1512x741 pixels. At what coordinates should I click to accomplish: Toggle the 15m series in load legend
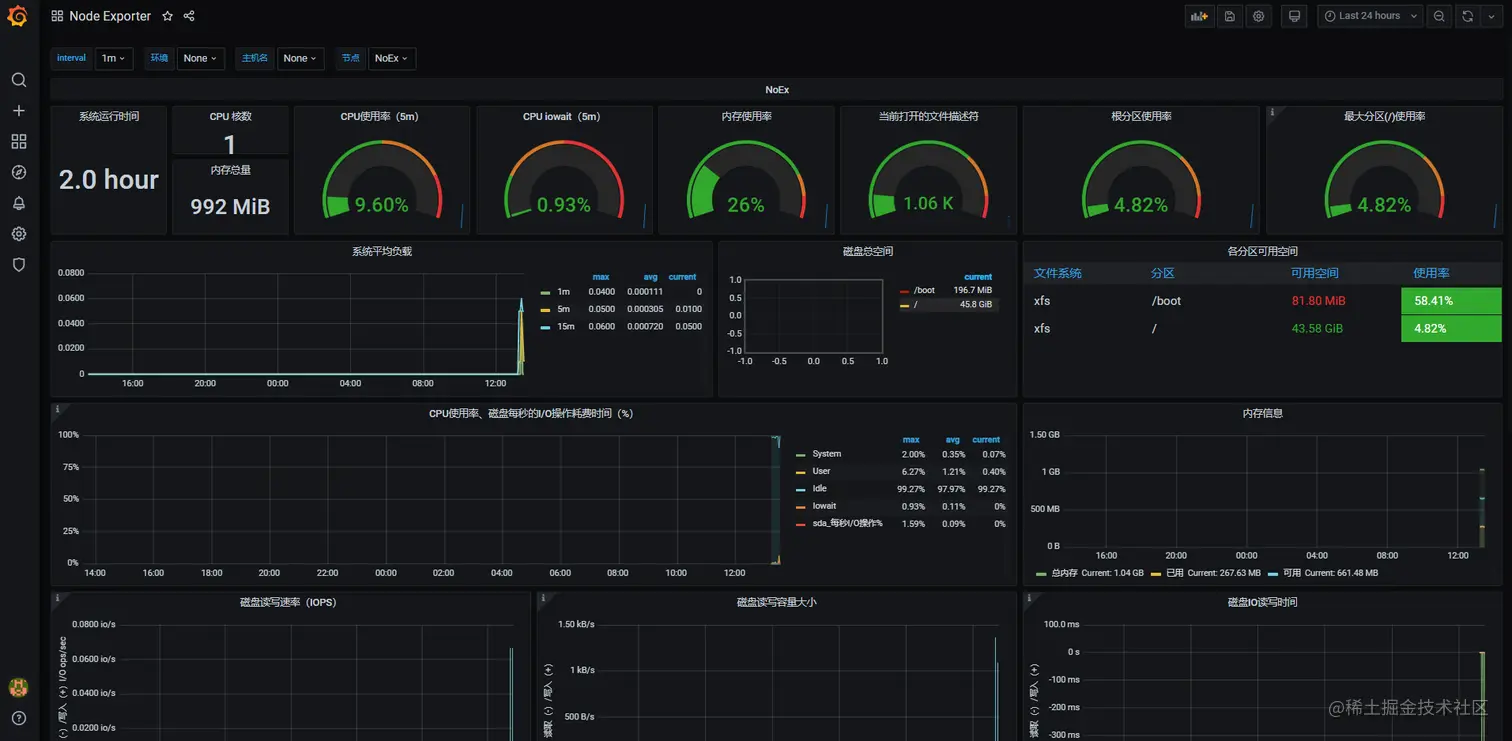[x=564, y=326]
